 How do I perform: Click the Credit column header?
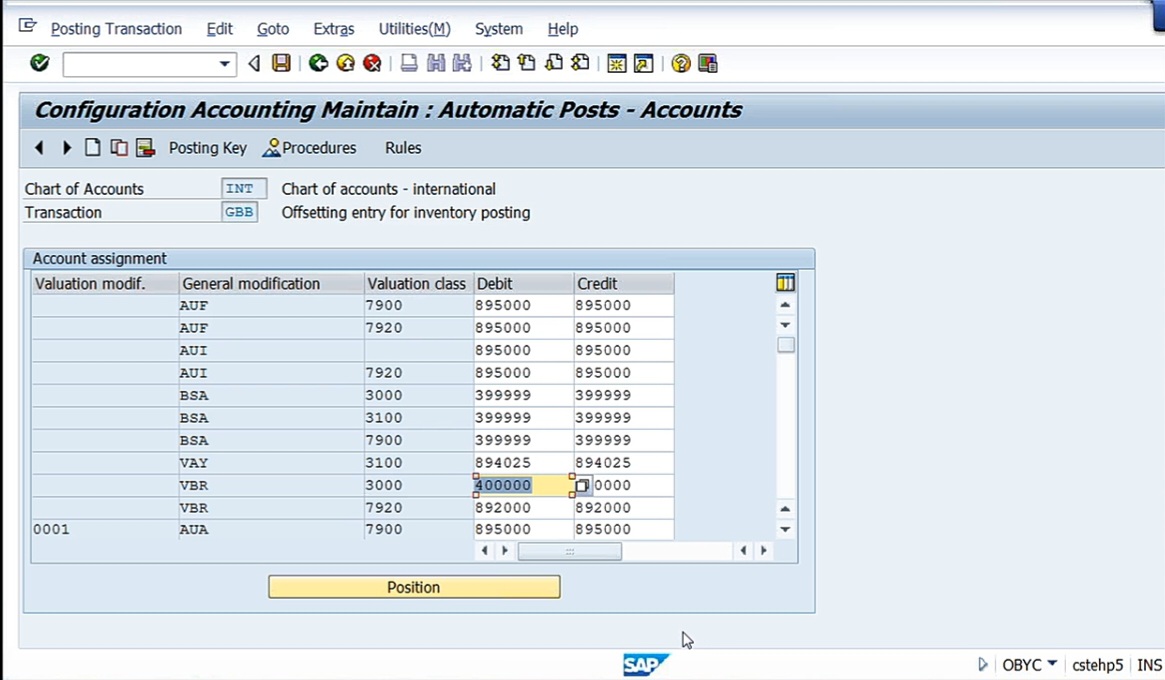624,283
